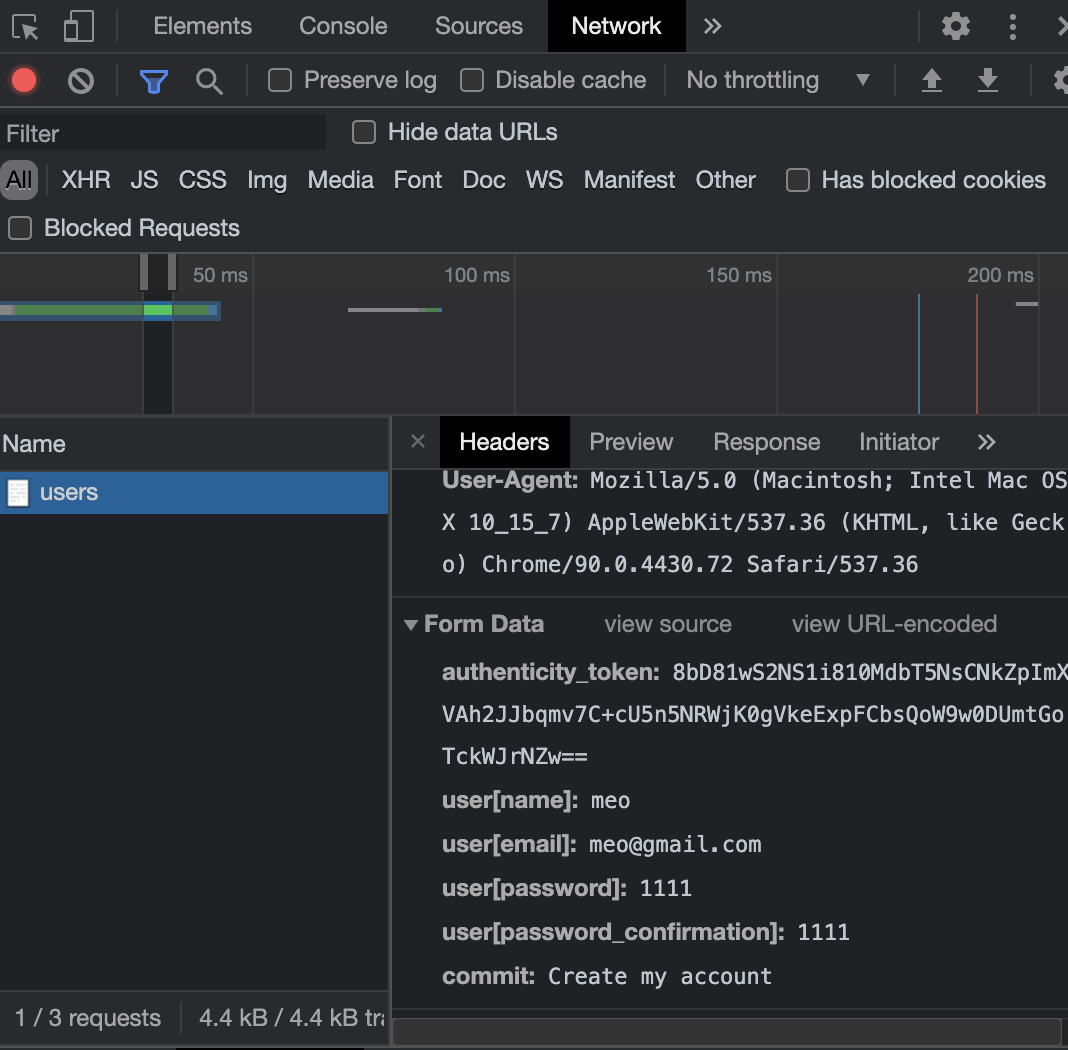The width and height of the screenshot is (1068, 1050).
Task: Click the timeline selection right handle
Action: point(172,272)
